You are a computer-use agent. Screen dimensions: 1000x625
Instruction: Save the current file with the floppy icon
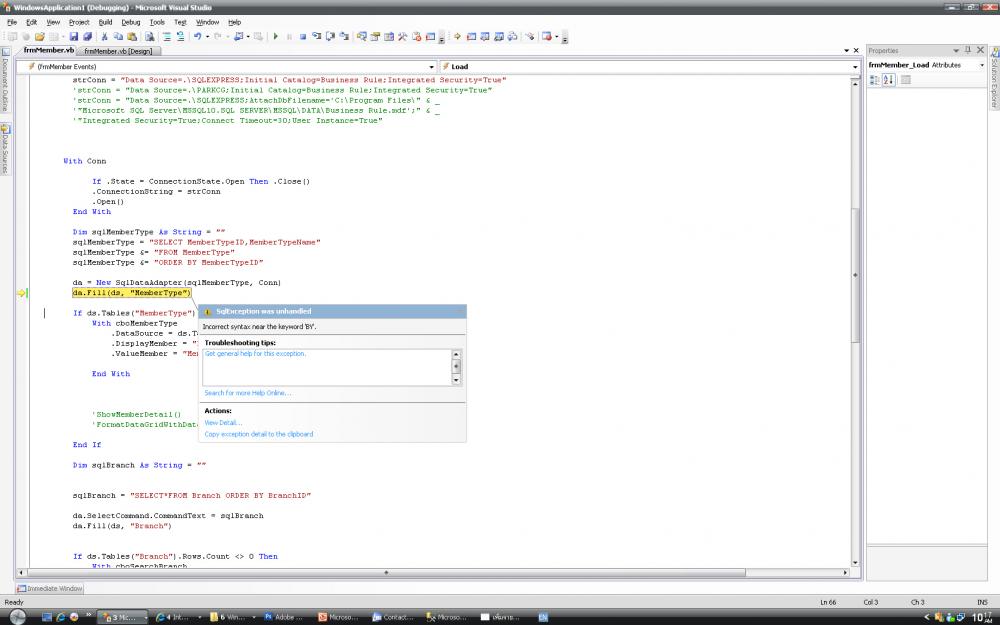(x=74, y=37)
